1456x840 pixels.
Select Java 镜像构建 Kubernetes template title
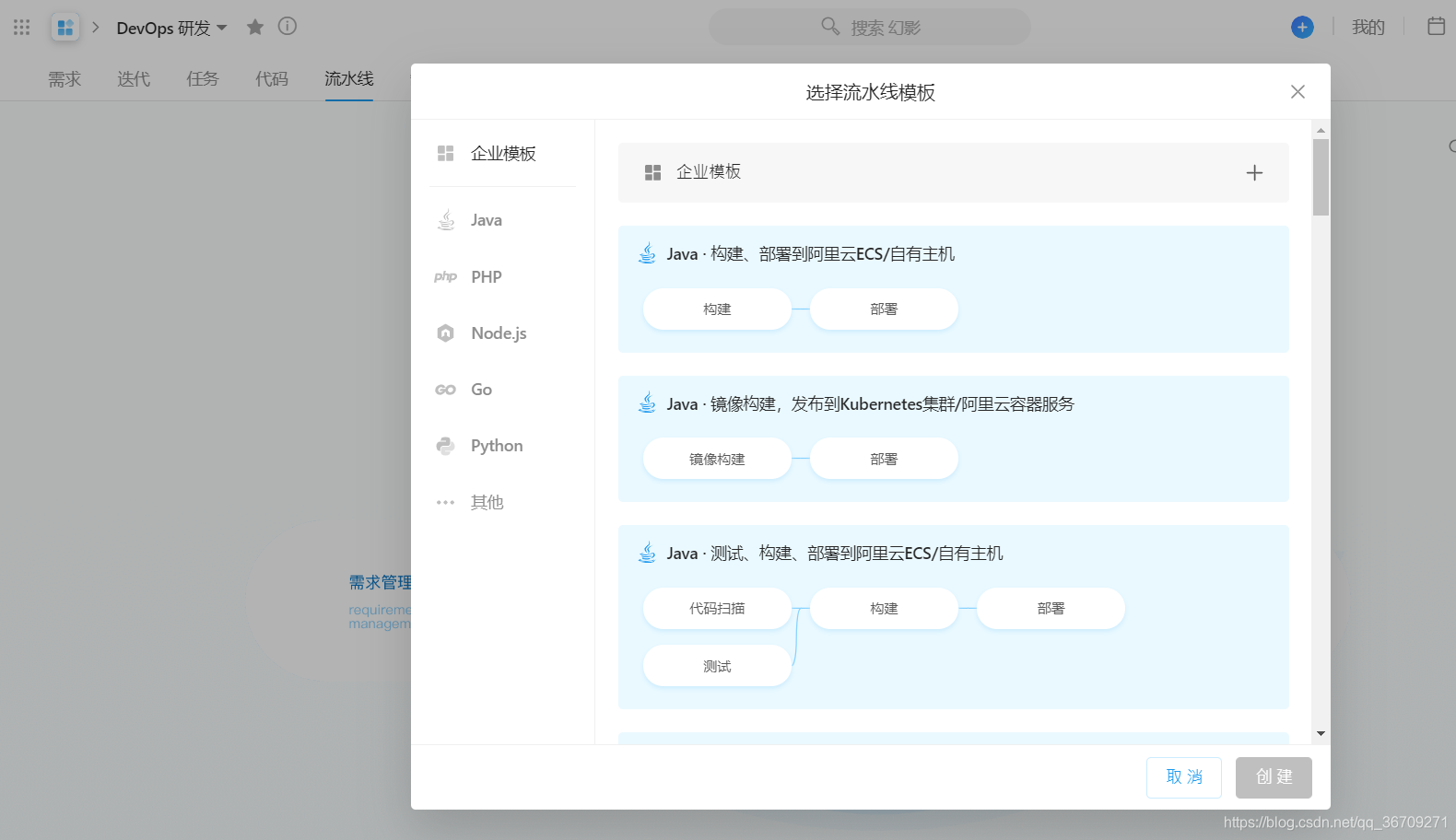pyautogui.click(x=871, y=404)
